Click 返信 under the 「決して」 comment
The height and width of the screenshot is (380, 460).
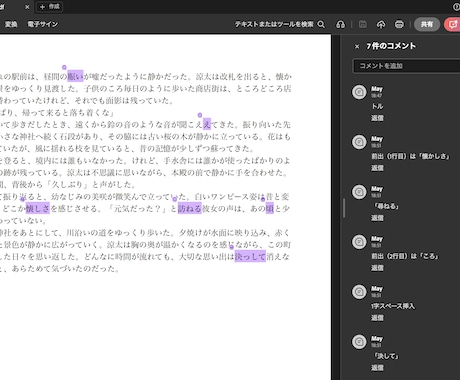click(x=377, y=368)
